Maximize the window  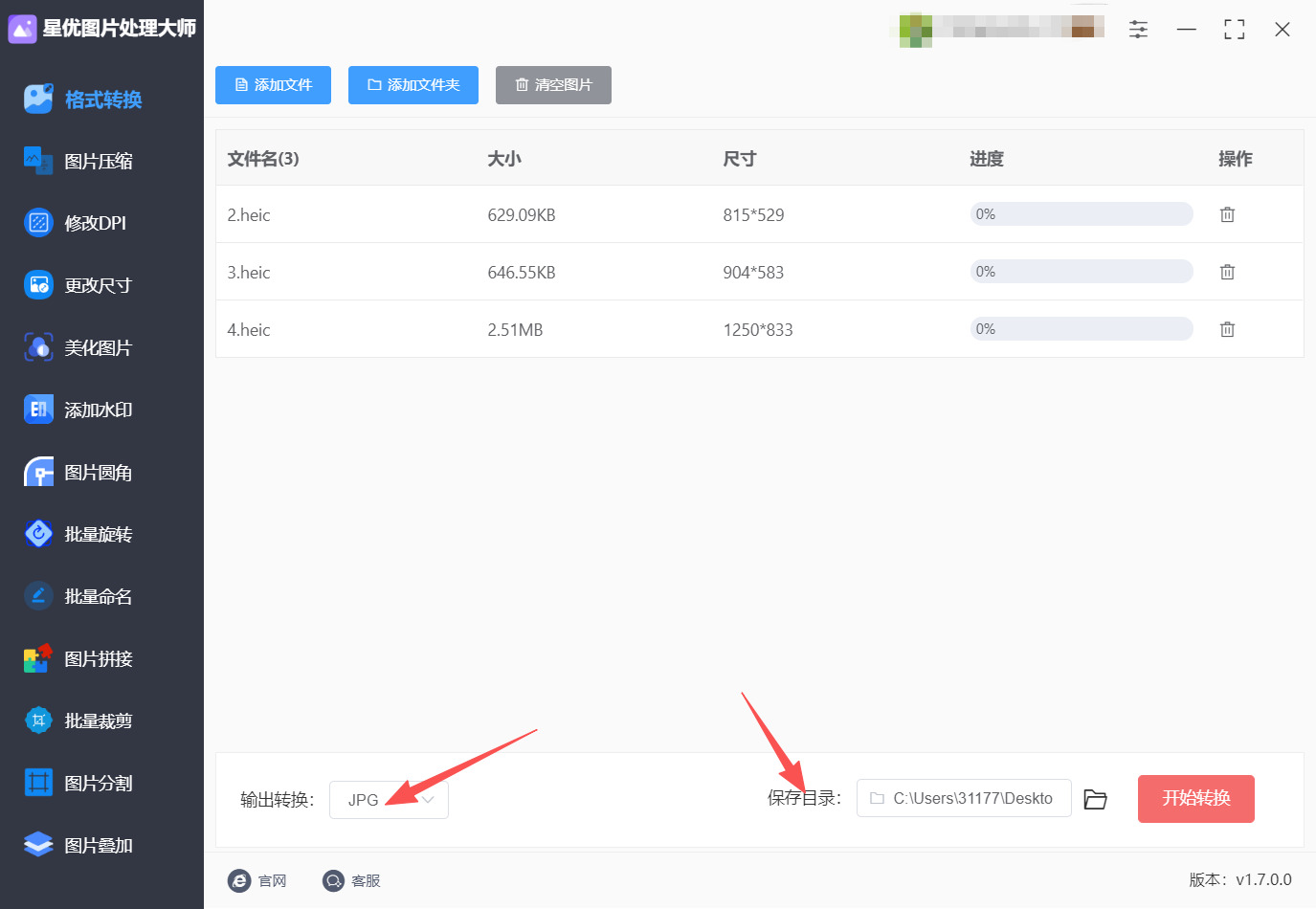point(1235,30)
